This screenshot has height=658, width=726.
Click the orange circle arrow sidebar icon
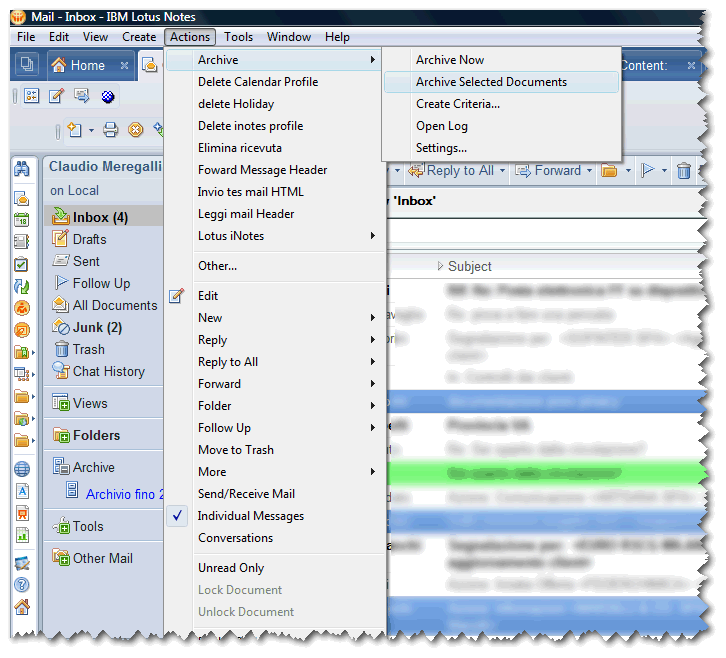[22, 330]
